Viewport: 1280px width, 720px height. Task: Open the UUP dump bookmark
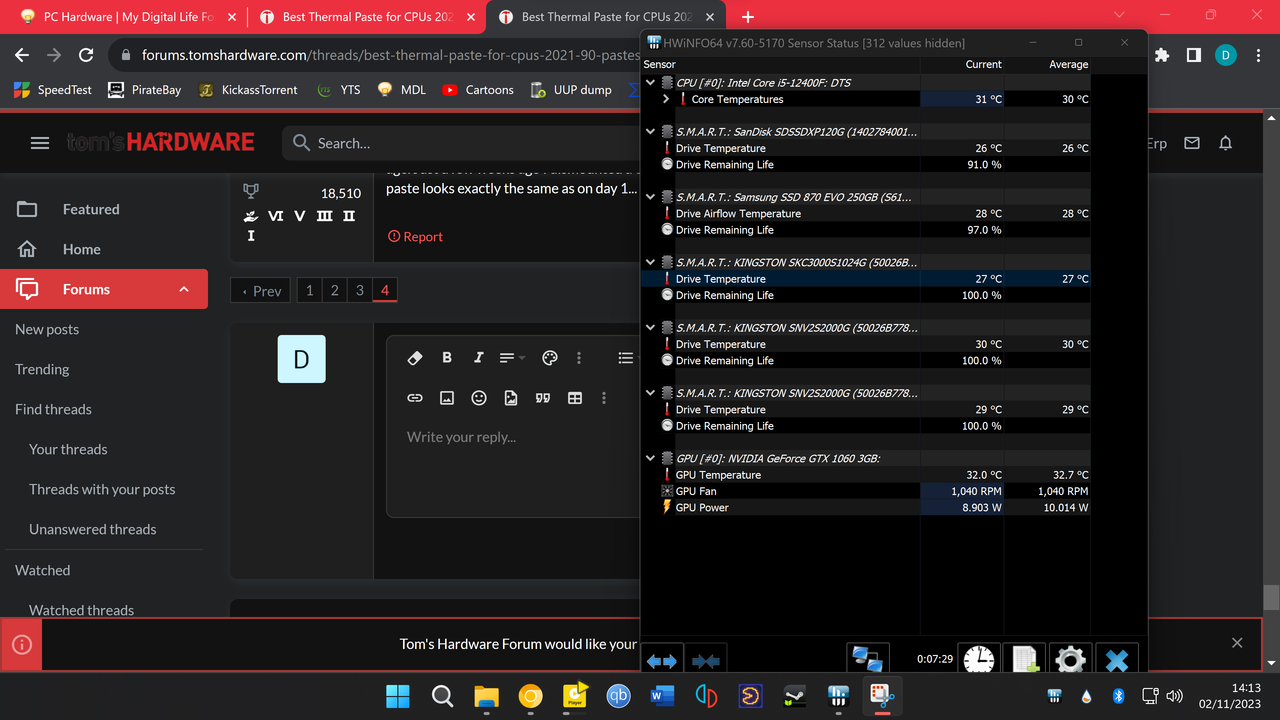(570, 89)
